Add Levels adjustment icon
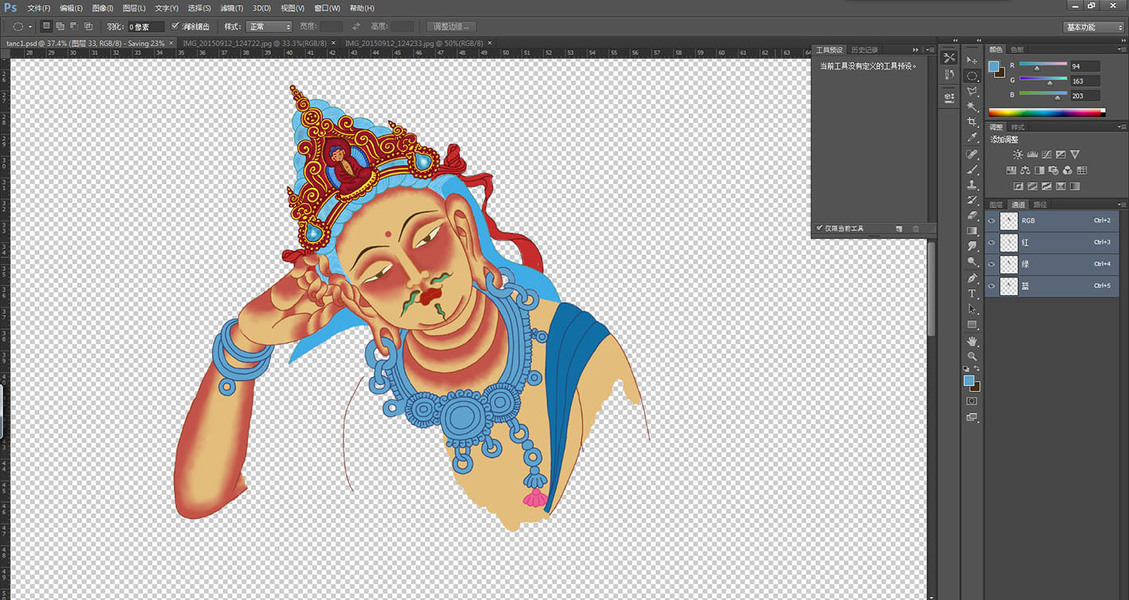 pyautogui.click(x=1032, y=154)
